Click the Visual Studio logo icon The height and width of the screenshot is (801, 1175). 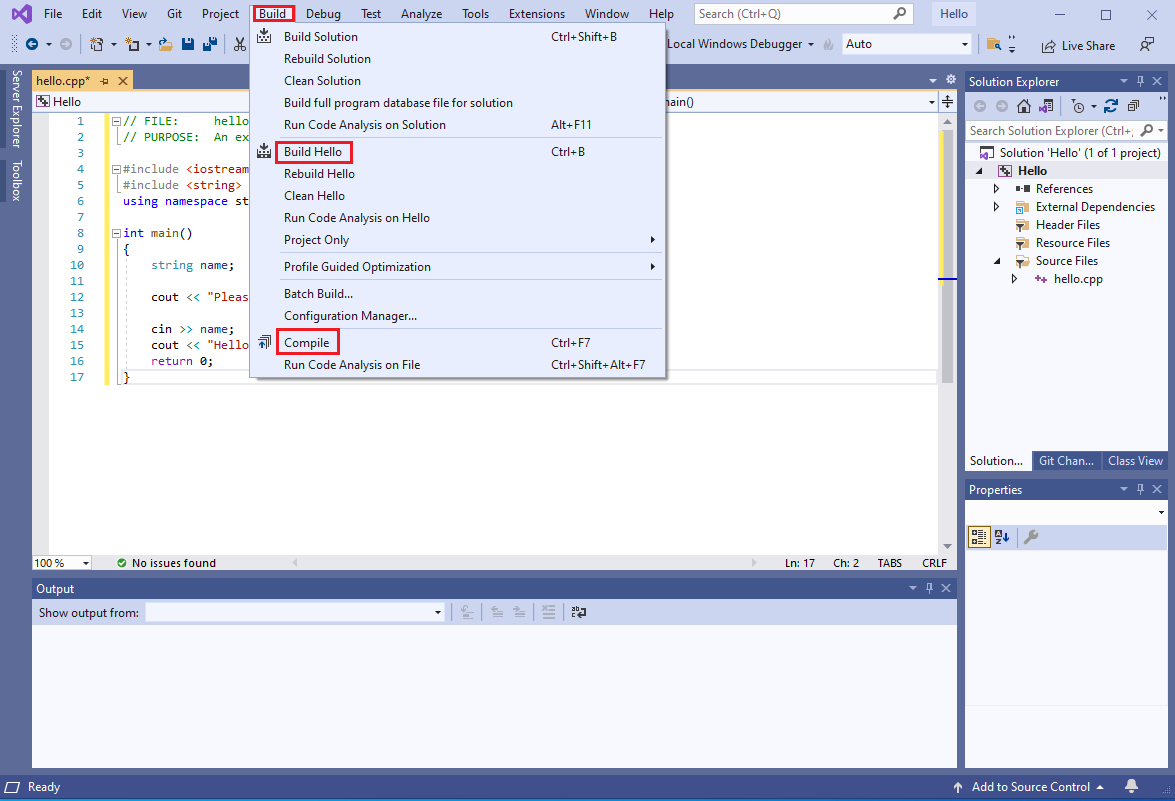point(22,13)
